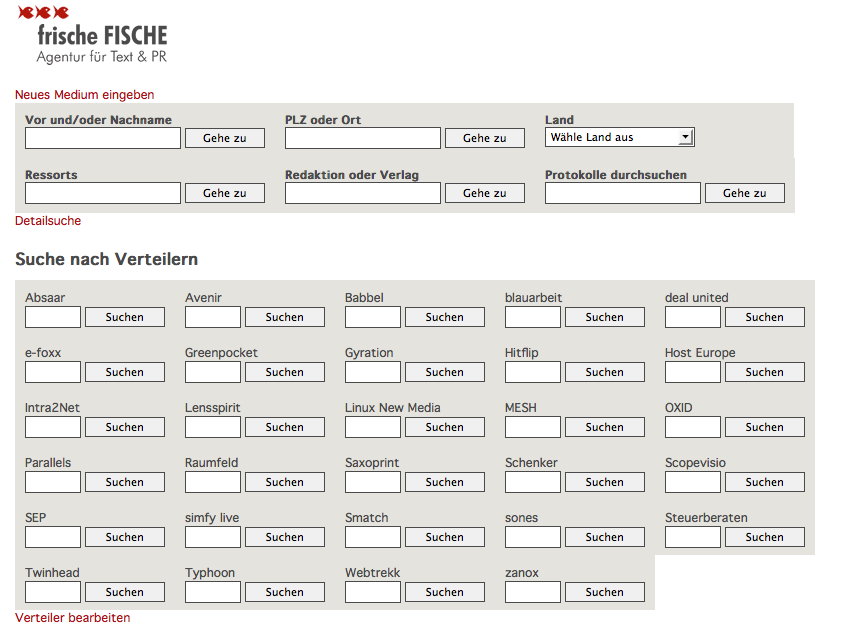Image resolution: width=857 pixels, height=644 pixels.
Task: Click Suchen button under Avenir
Action: point(285,317)
